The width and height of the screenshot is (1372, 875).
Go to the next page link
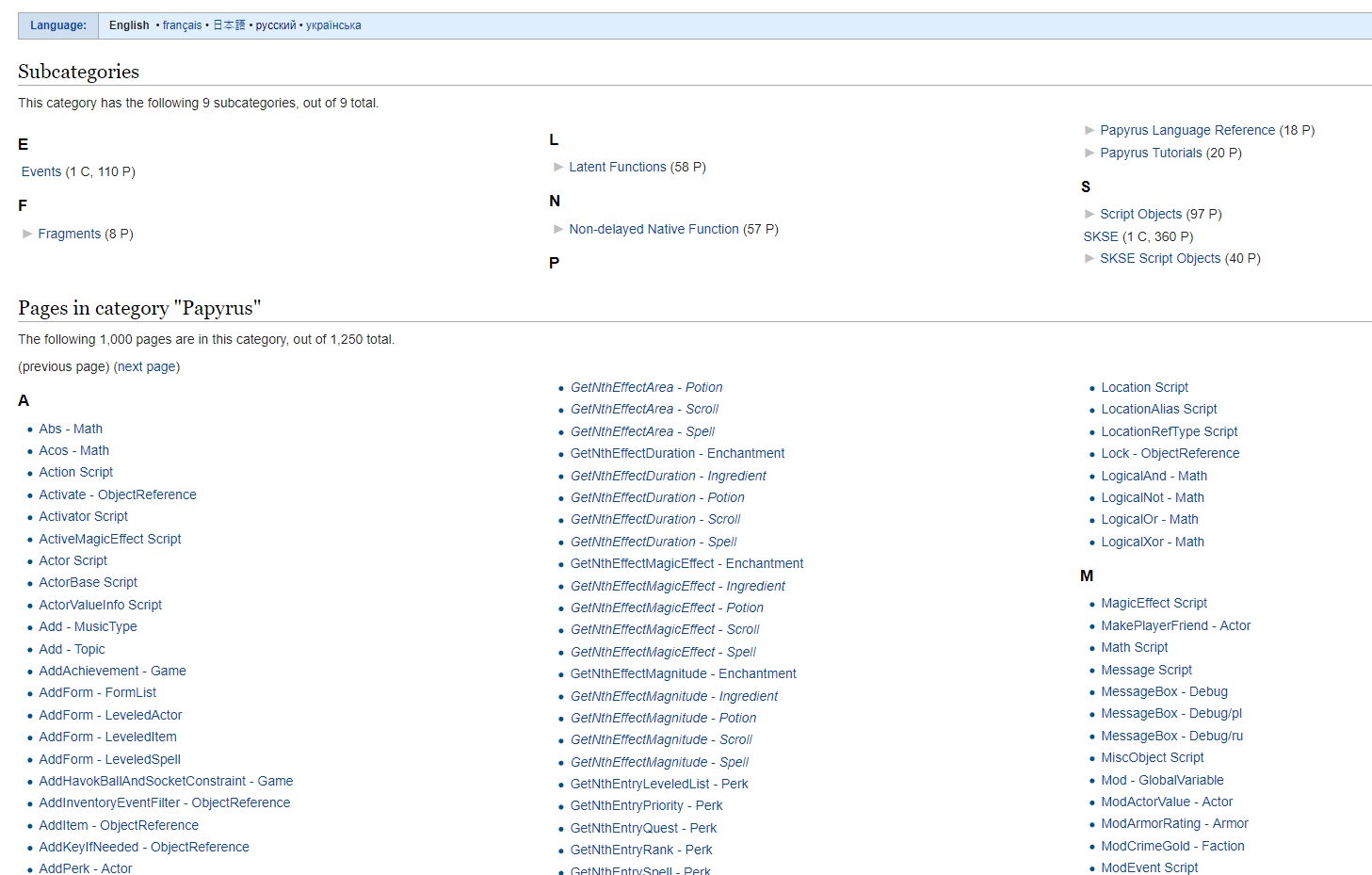[x=147, y=366]
